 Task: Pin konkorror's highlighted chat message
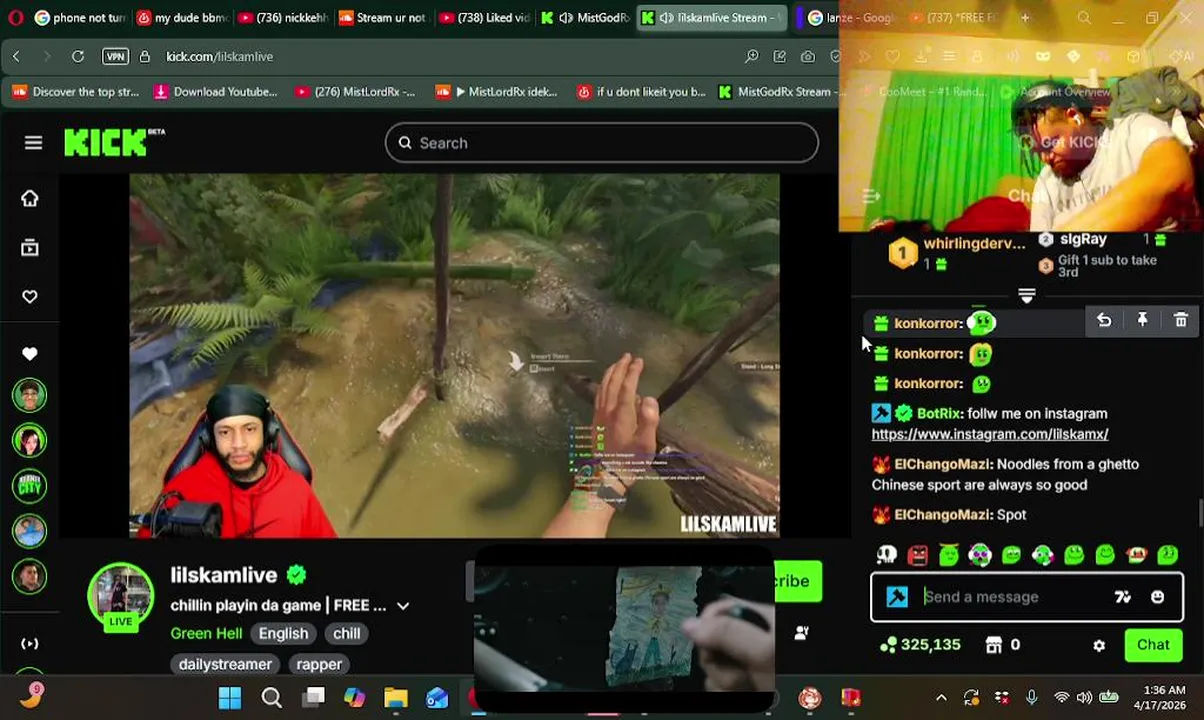1142,320
